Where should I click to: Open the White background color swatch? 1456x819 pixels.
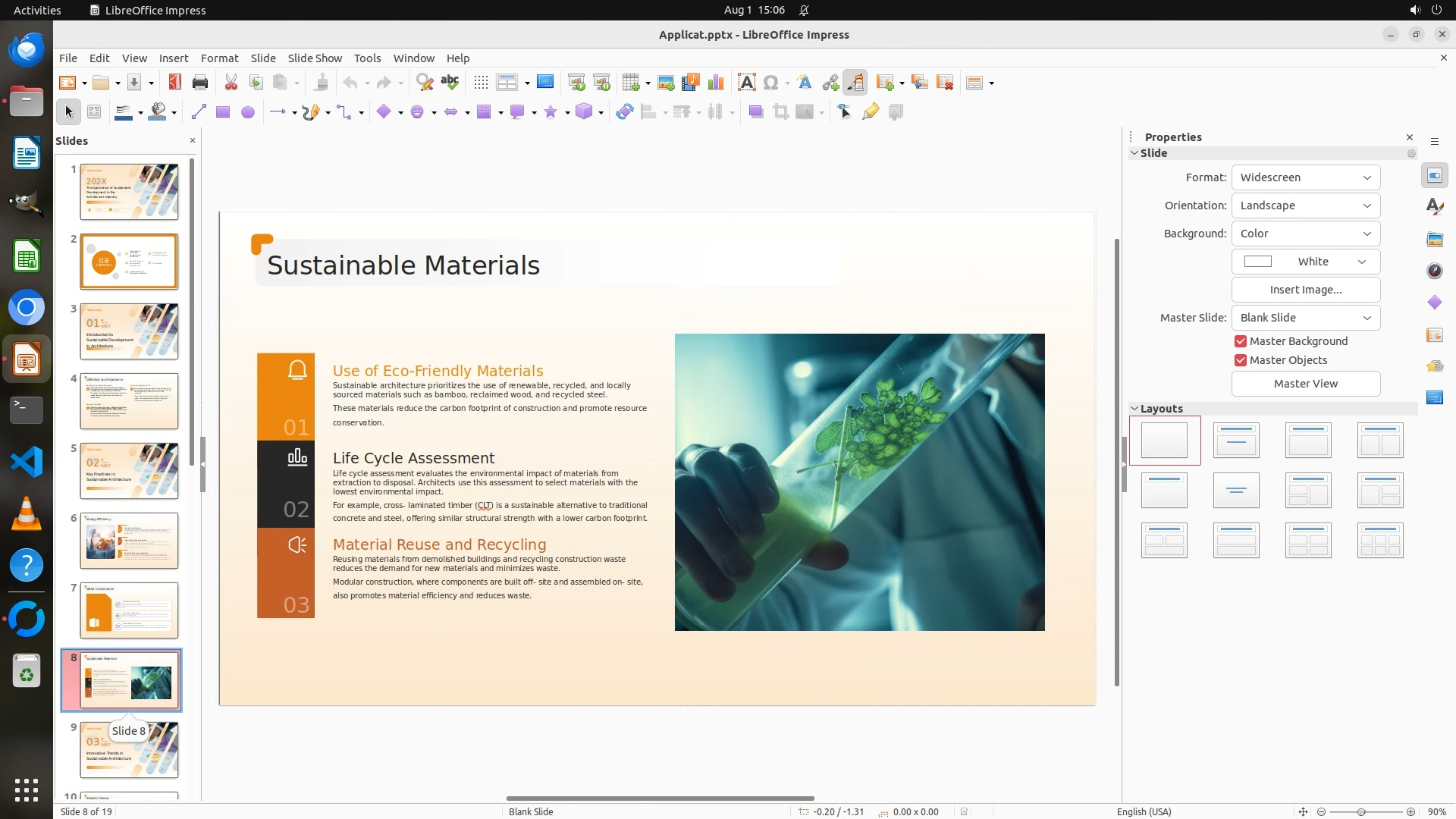[x=1305, y=262]
